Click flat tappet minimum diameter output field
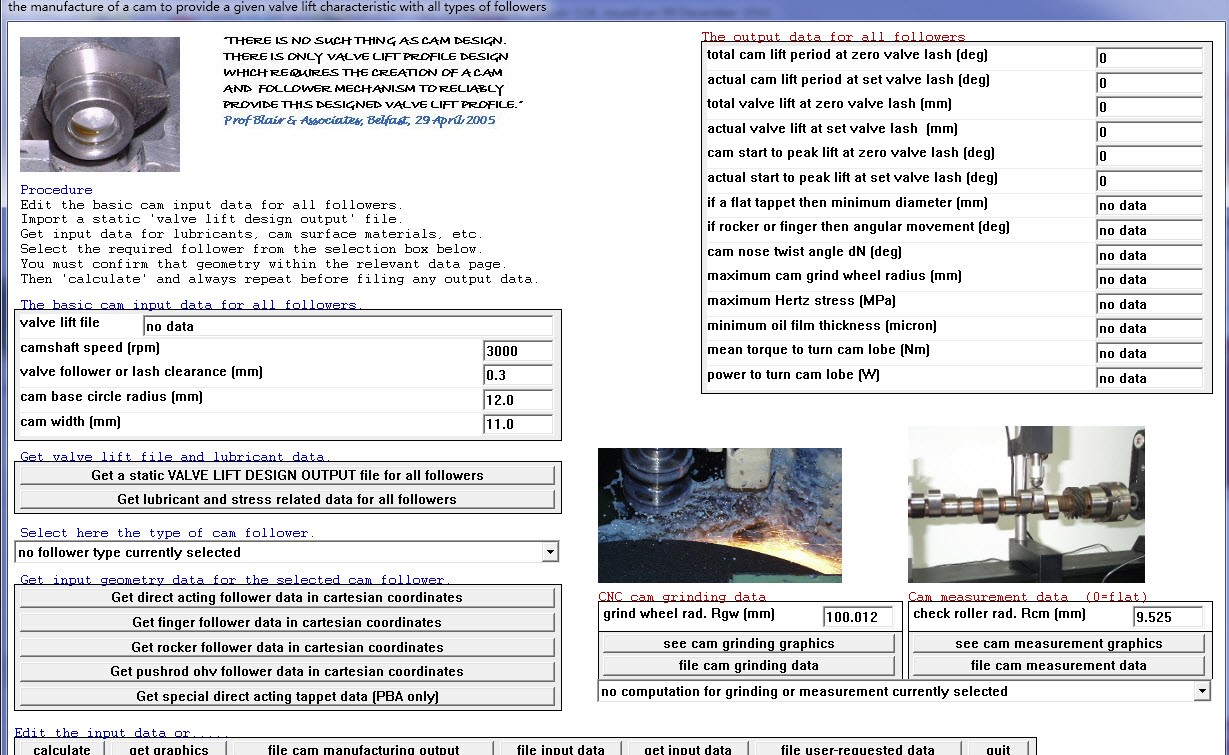 pos(1149,205)
